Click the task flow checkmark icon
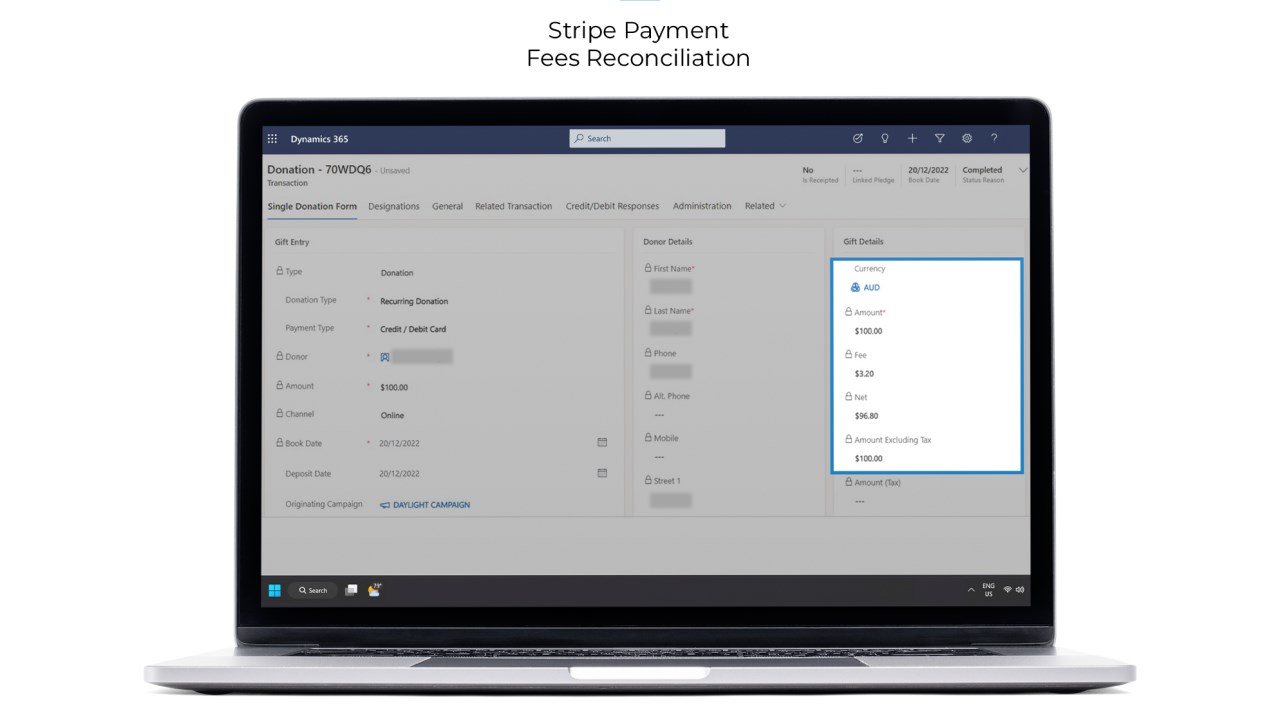Screen dimensions: 1280x720 click(858, 139)
